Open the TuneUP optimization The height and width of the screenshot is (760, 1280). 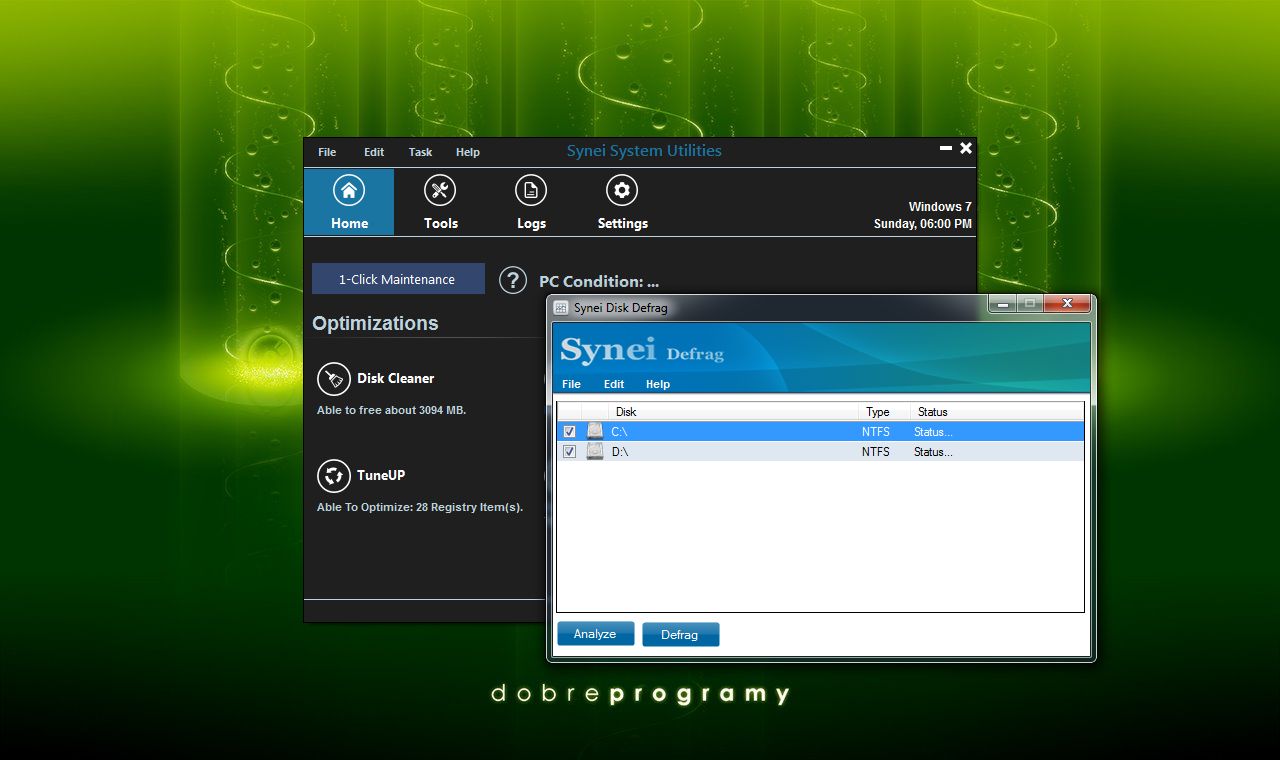tap(381, 475)
